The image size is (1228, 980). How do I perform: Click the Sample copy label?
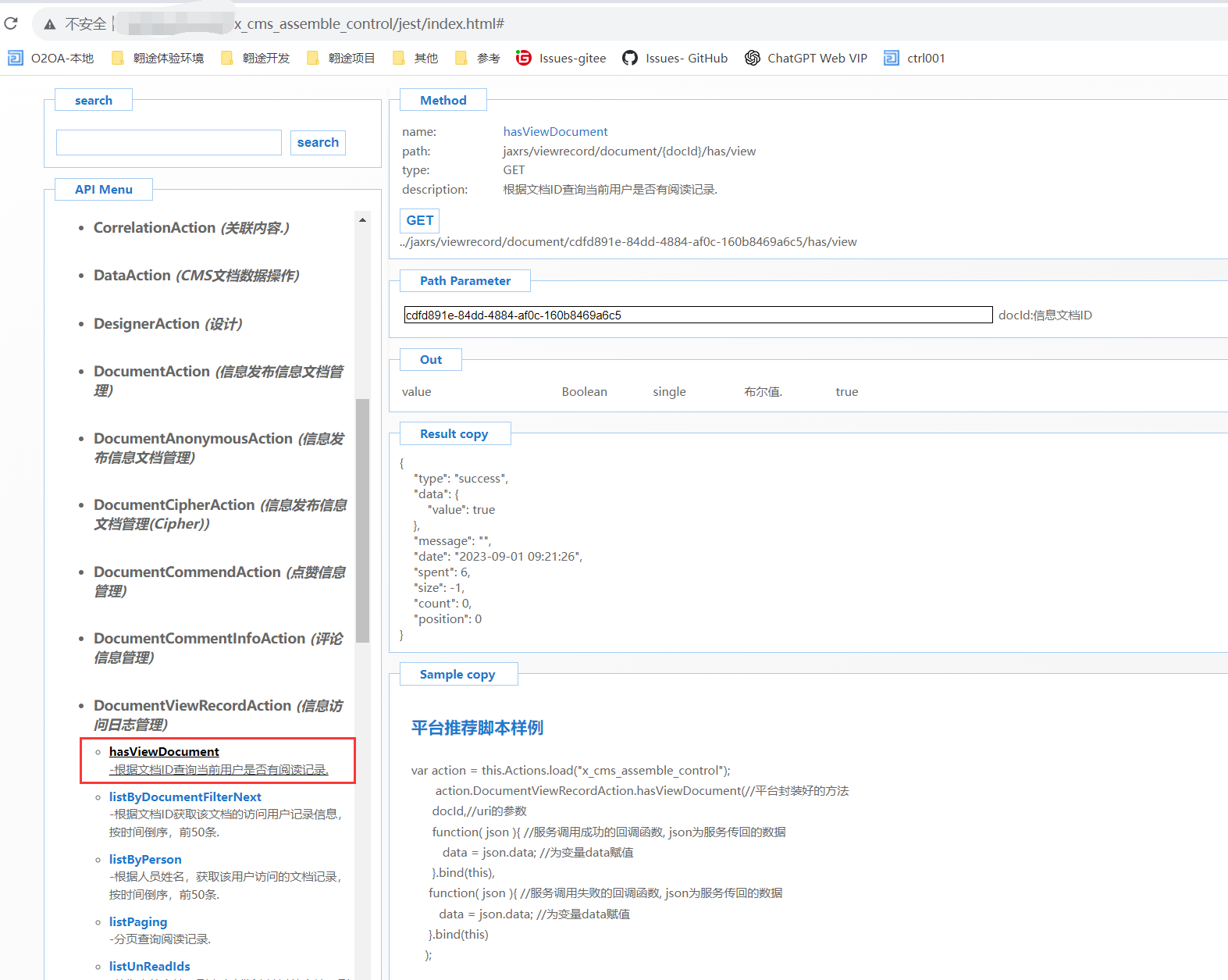click(x=457, y=675)
